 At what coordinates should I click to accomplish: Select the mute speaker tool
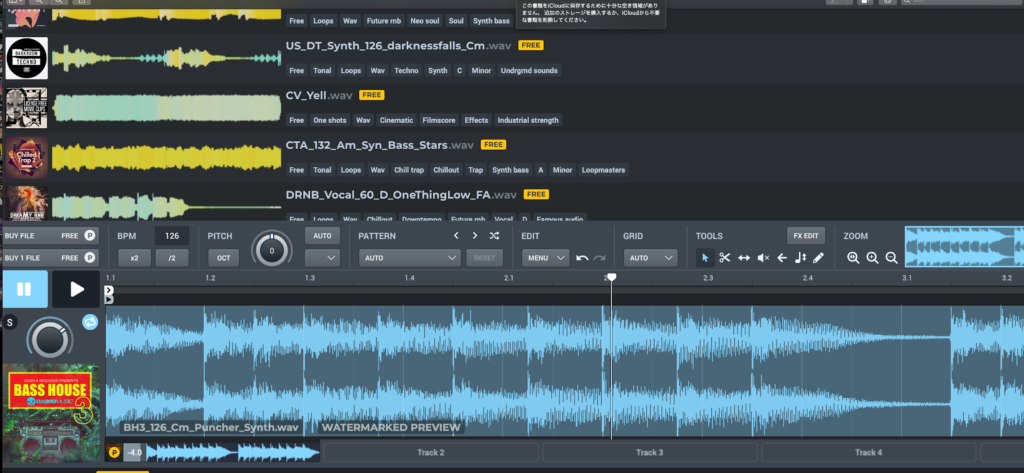(763, 258)
